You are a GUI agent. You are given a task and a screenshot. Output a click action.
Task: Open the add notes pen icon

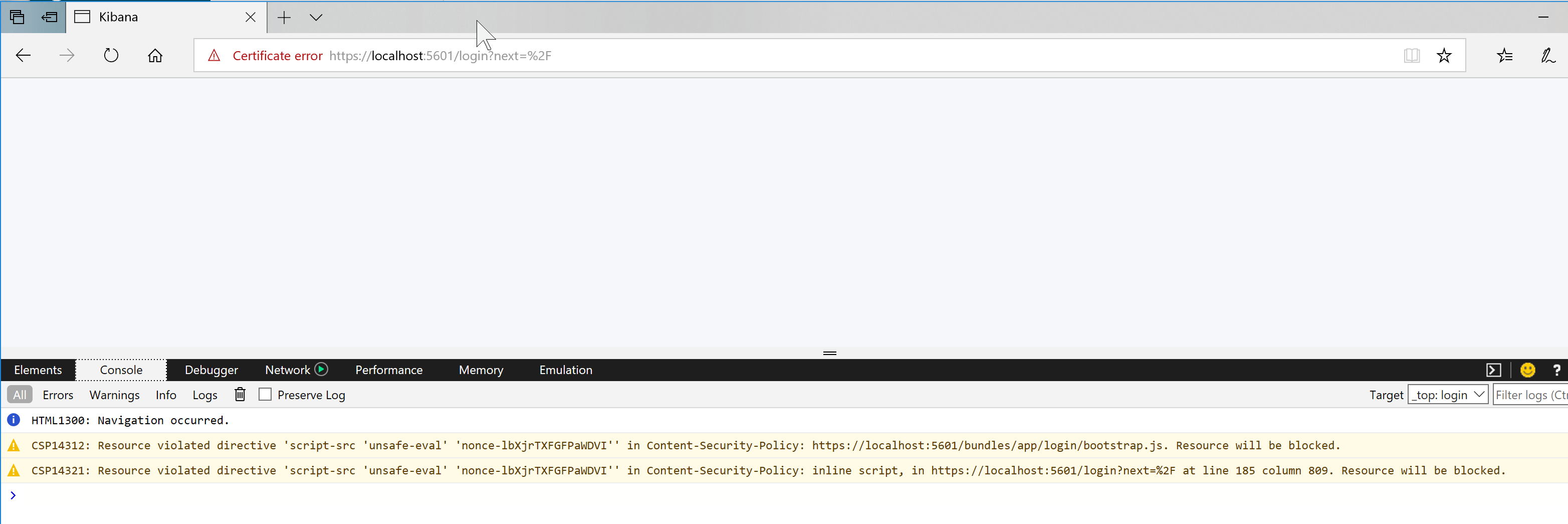tap(1548, 56)
